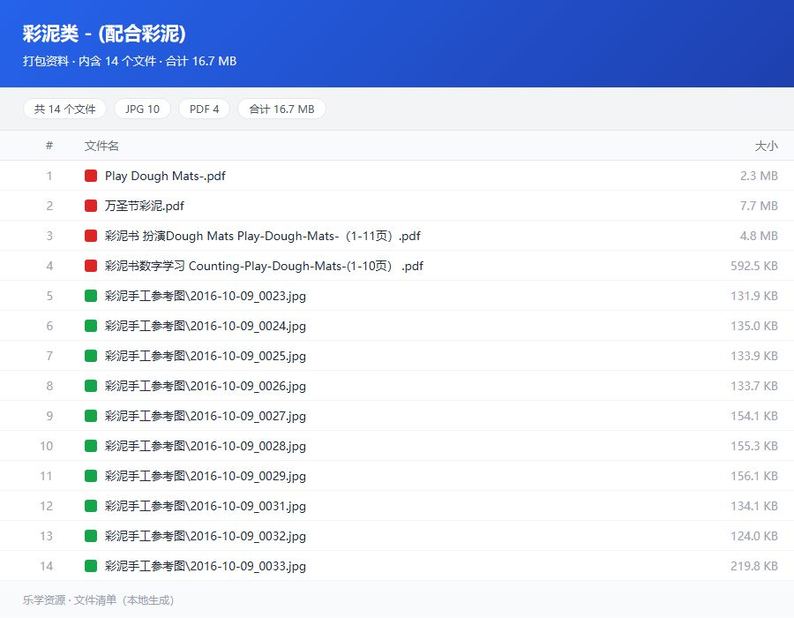Click the 219.8 KB size value
794x618 pixels.
pos(754,566)
